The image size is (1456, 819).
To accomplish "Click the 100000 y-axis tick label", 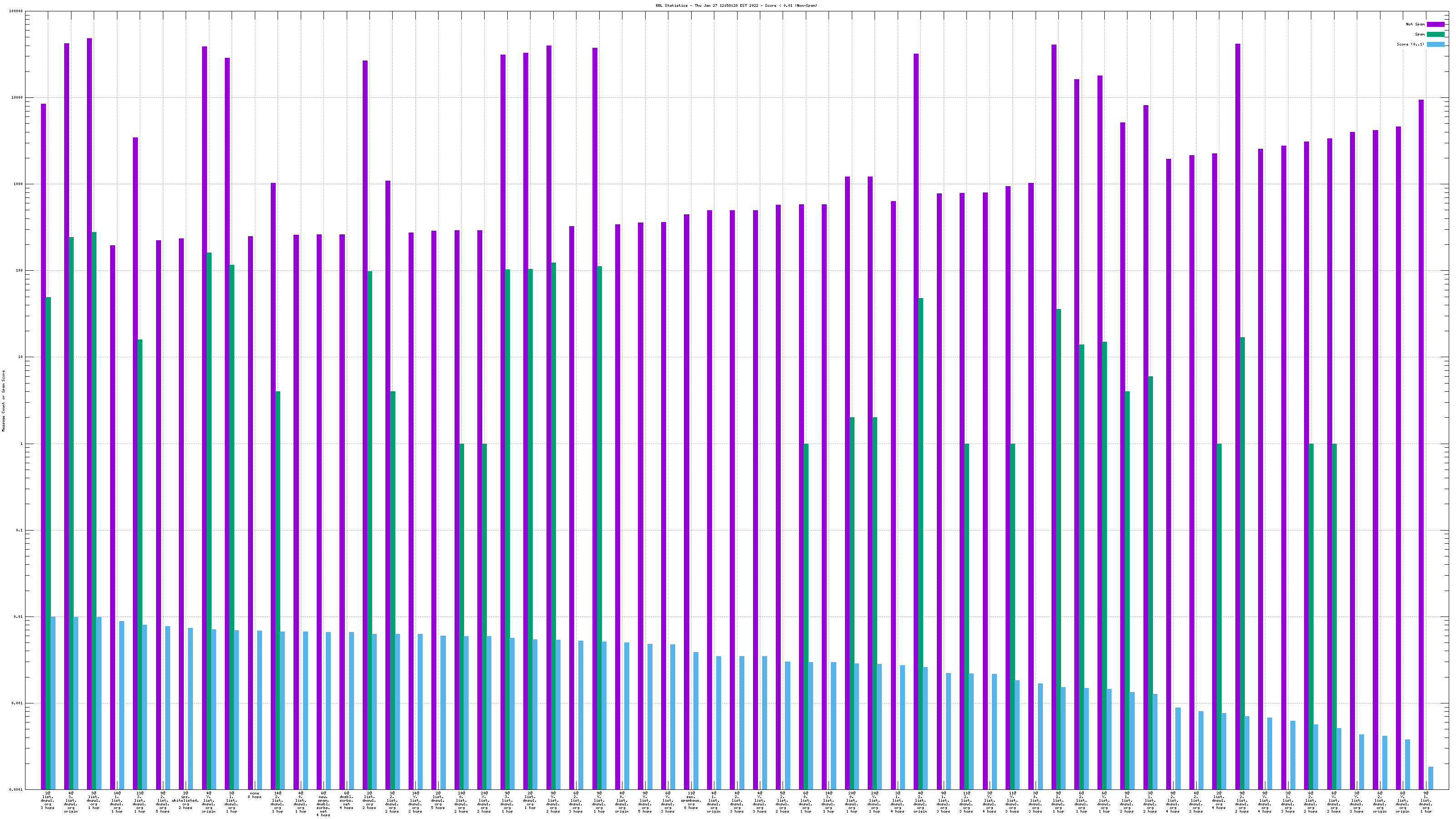I will (x=16, y=11).
